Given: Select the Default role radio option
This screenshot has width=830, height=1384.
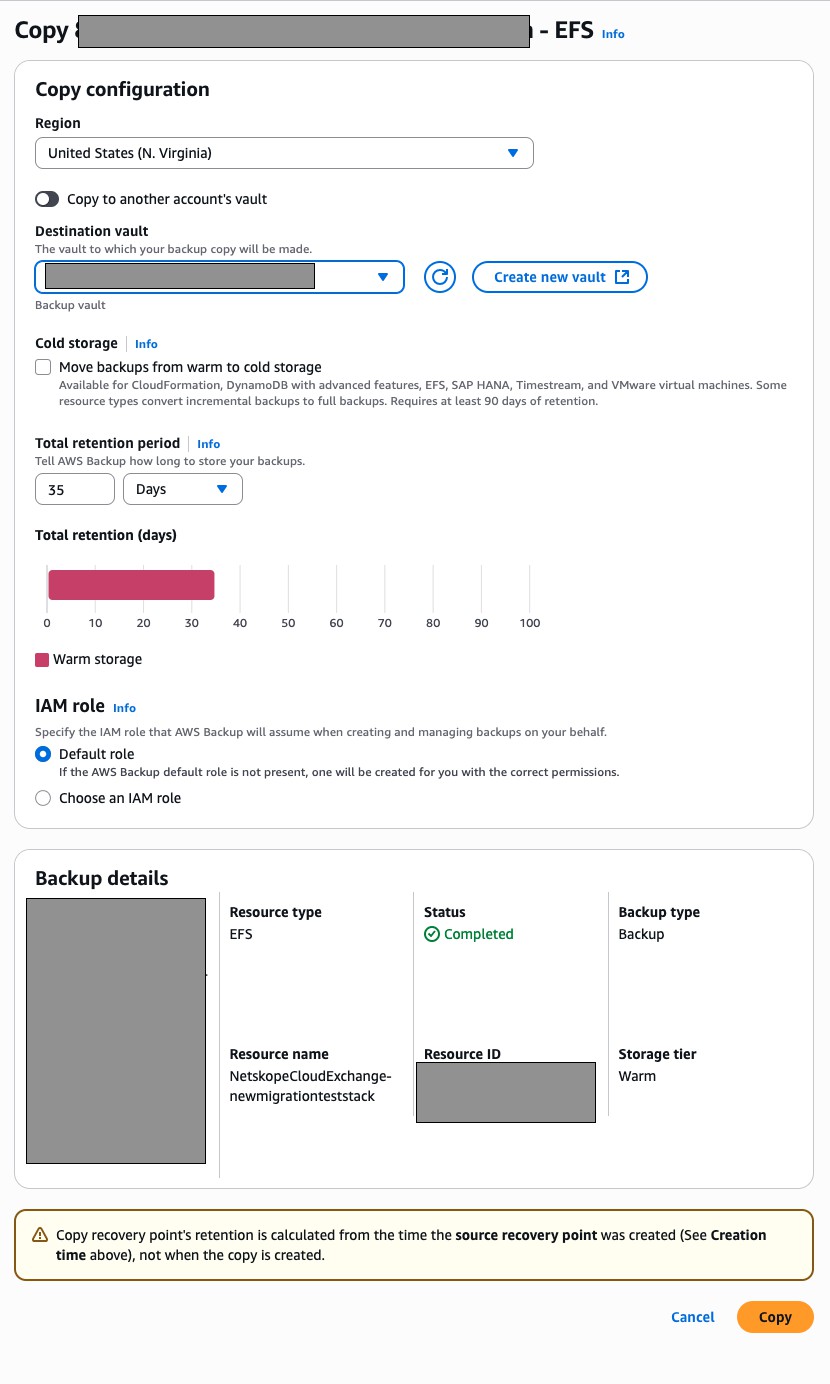Looking at the screenshot, I should 43,754.
